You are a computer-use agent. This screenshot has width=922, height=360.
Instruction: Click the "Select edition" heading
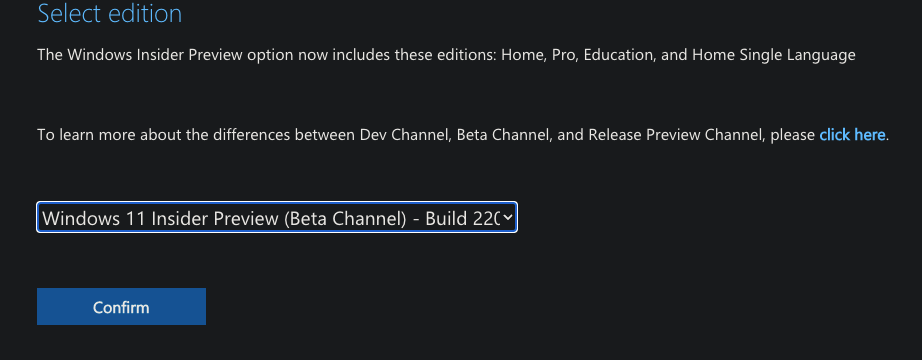109,13
